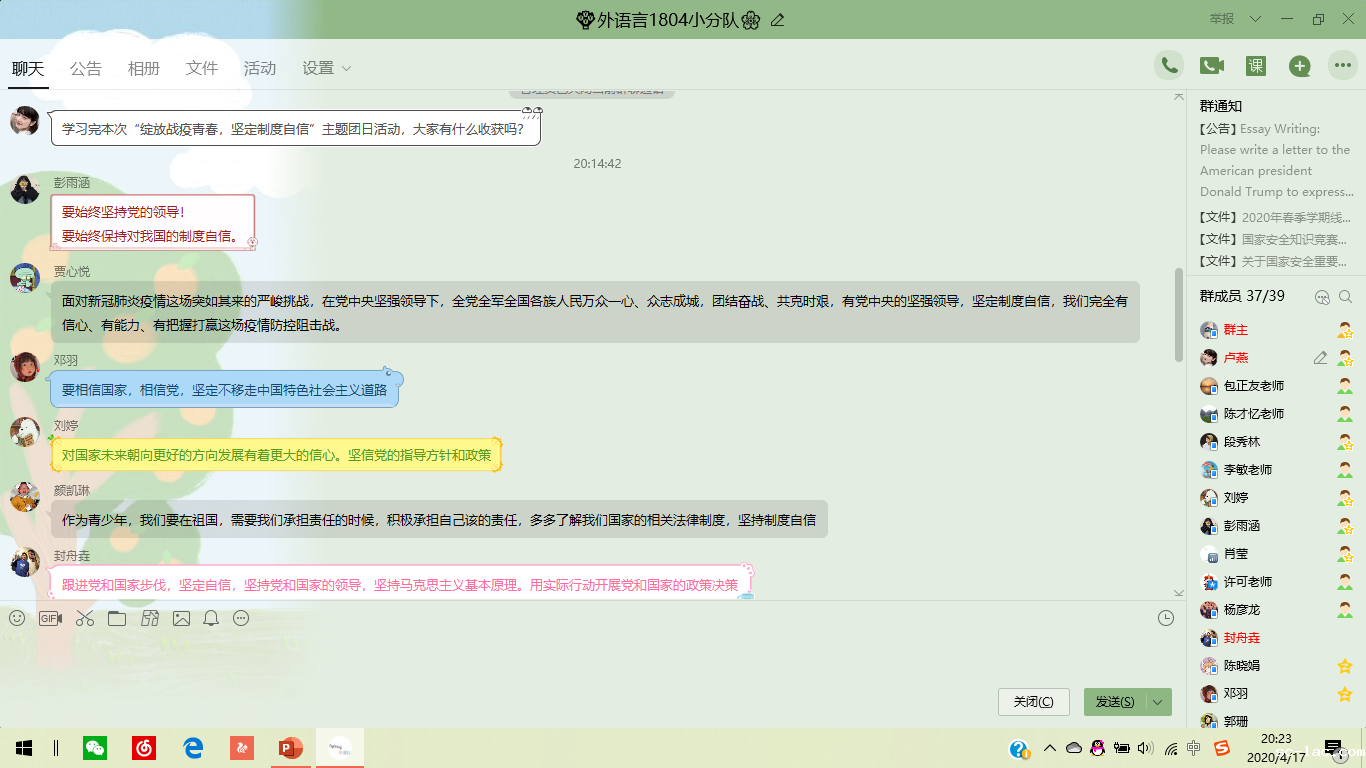
Task: Start a group video call
Action: click(x=1212, y=66)
